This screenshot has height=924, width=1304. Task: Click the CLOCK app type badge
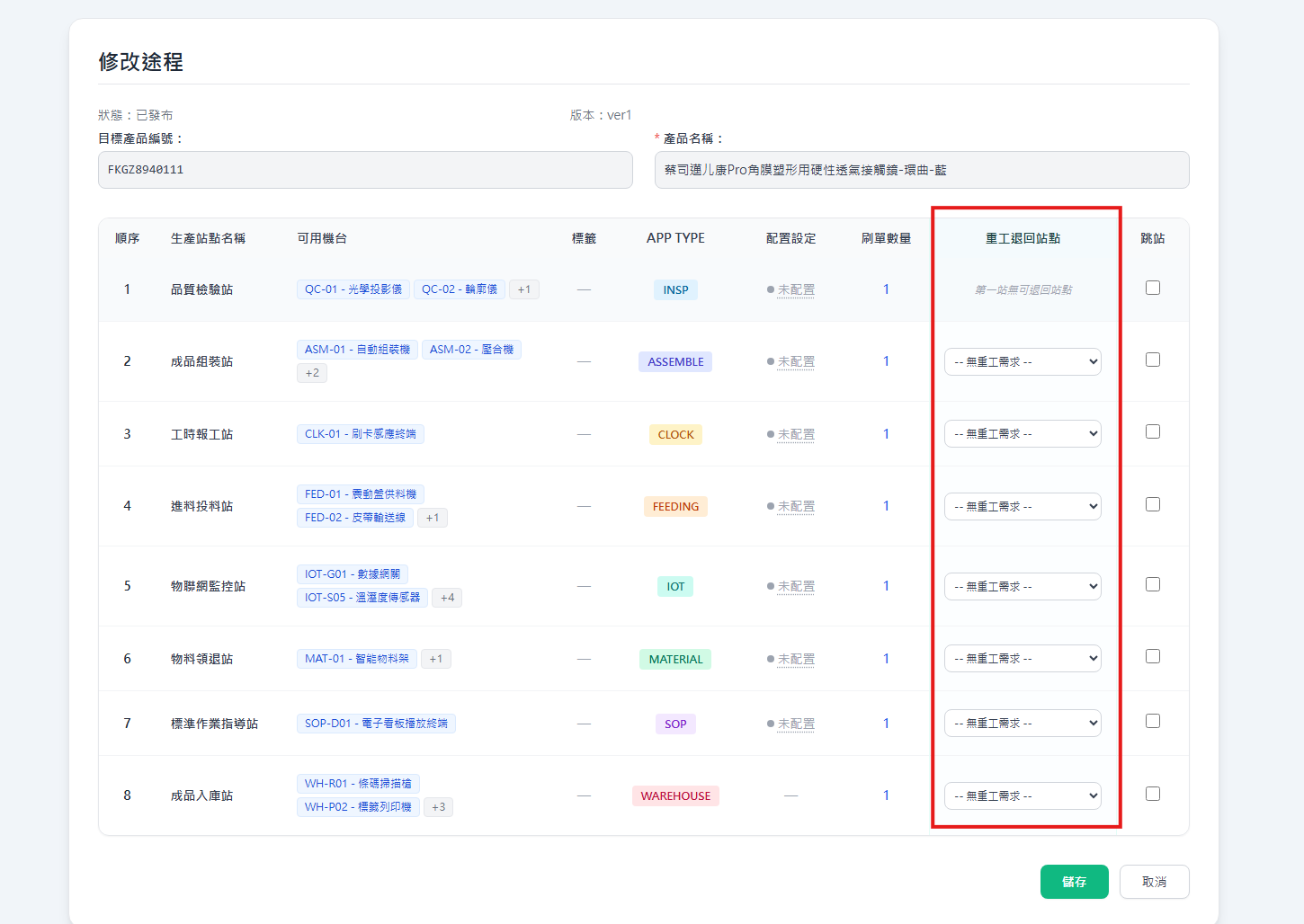(x=676, y=434)
